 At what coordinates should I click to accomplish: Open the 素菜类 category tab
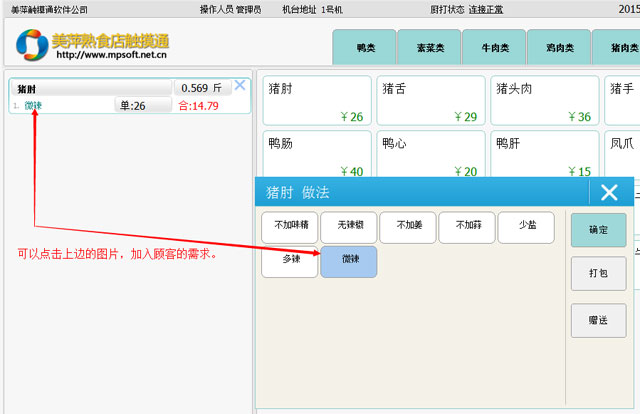428,47
